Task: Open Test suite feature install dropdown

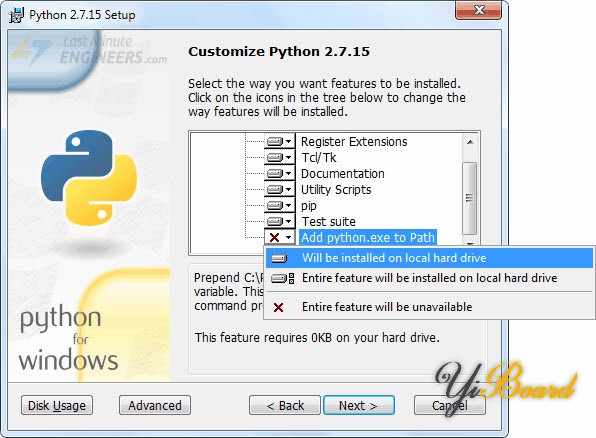Action: click(279, 221)
